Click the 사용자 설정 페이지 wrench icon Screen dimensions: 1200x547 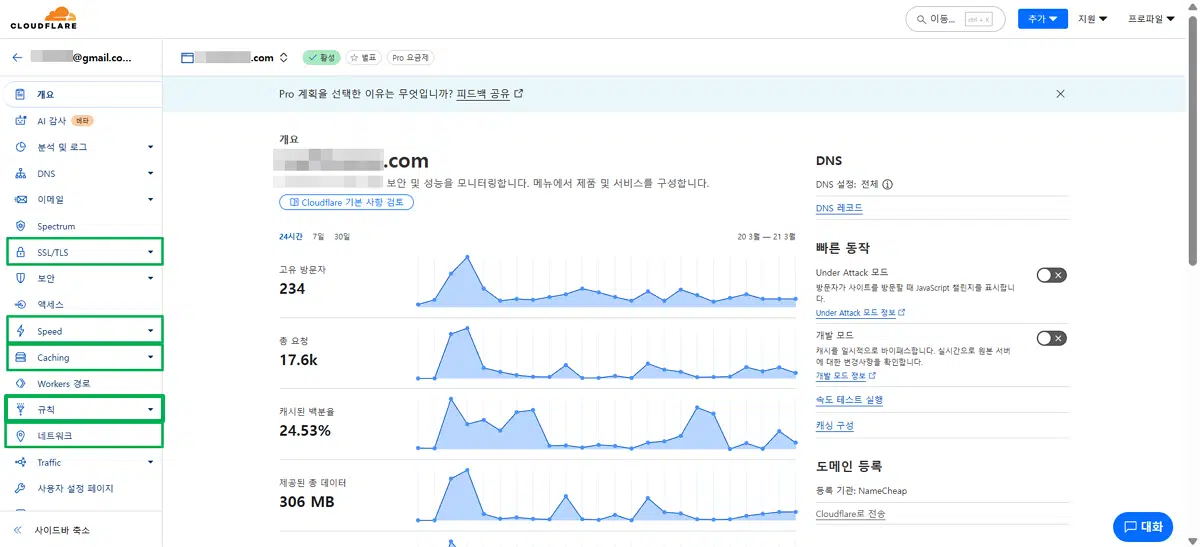click(x=20, y=488)
